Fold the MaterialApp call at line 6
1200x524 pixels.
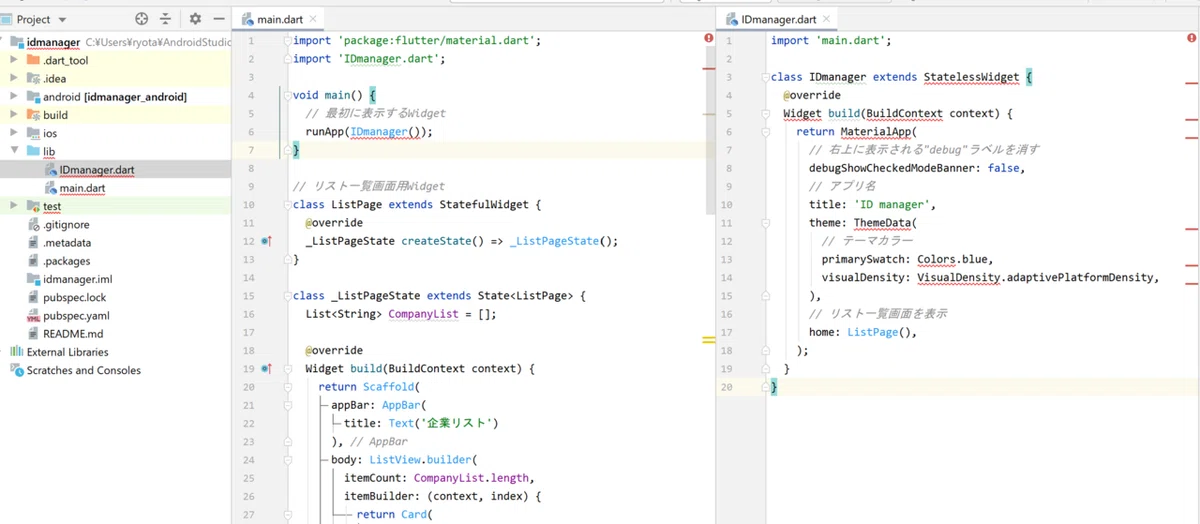point(765,132)
